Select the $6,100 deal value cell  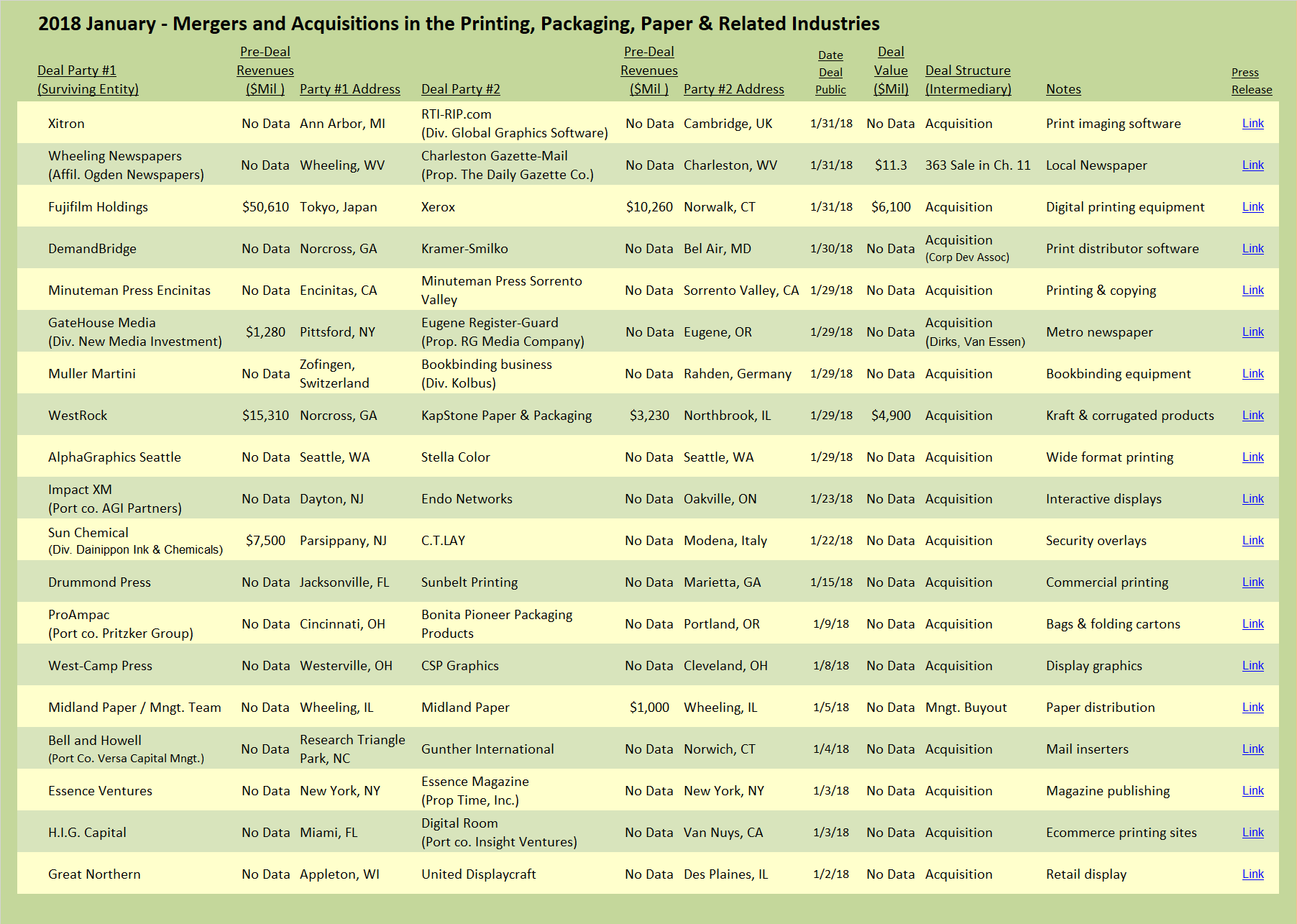pyautogui.click(x=891, y=207)
